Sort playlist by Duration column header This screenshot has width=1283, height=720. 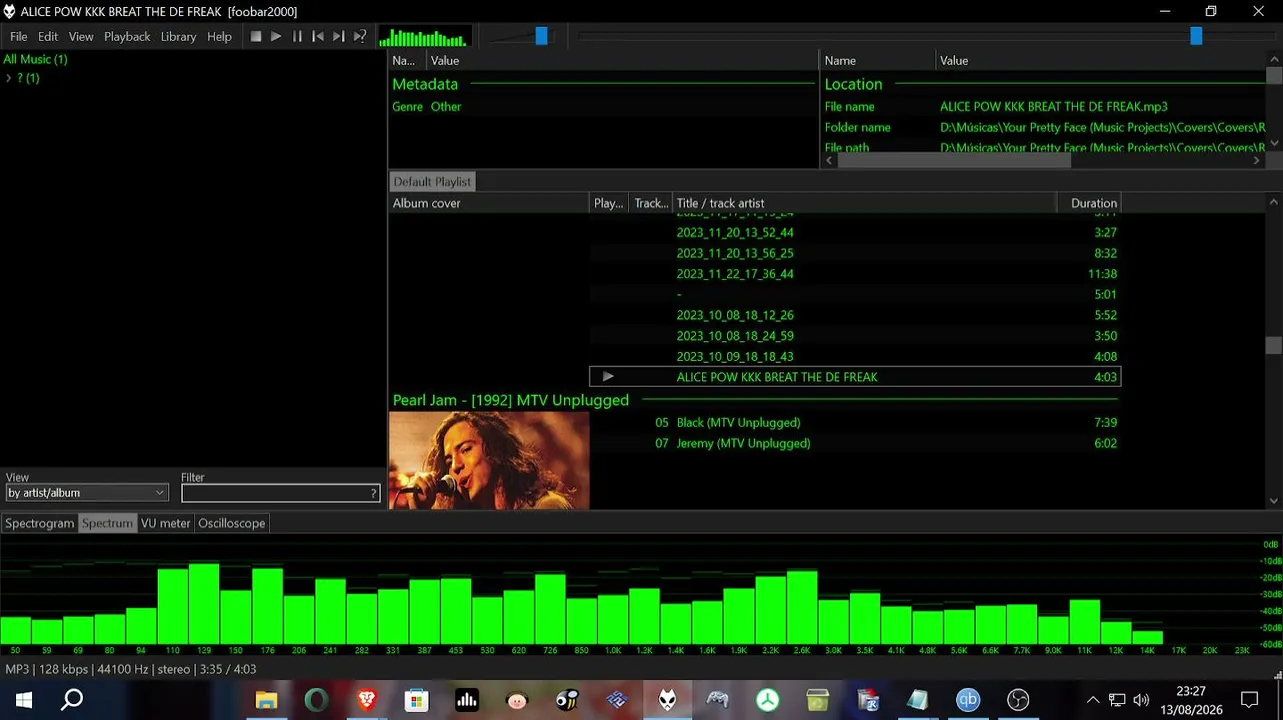point(1089,203)
